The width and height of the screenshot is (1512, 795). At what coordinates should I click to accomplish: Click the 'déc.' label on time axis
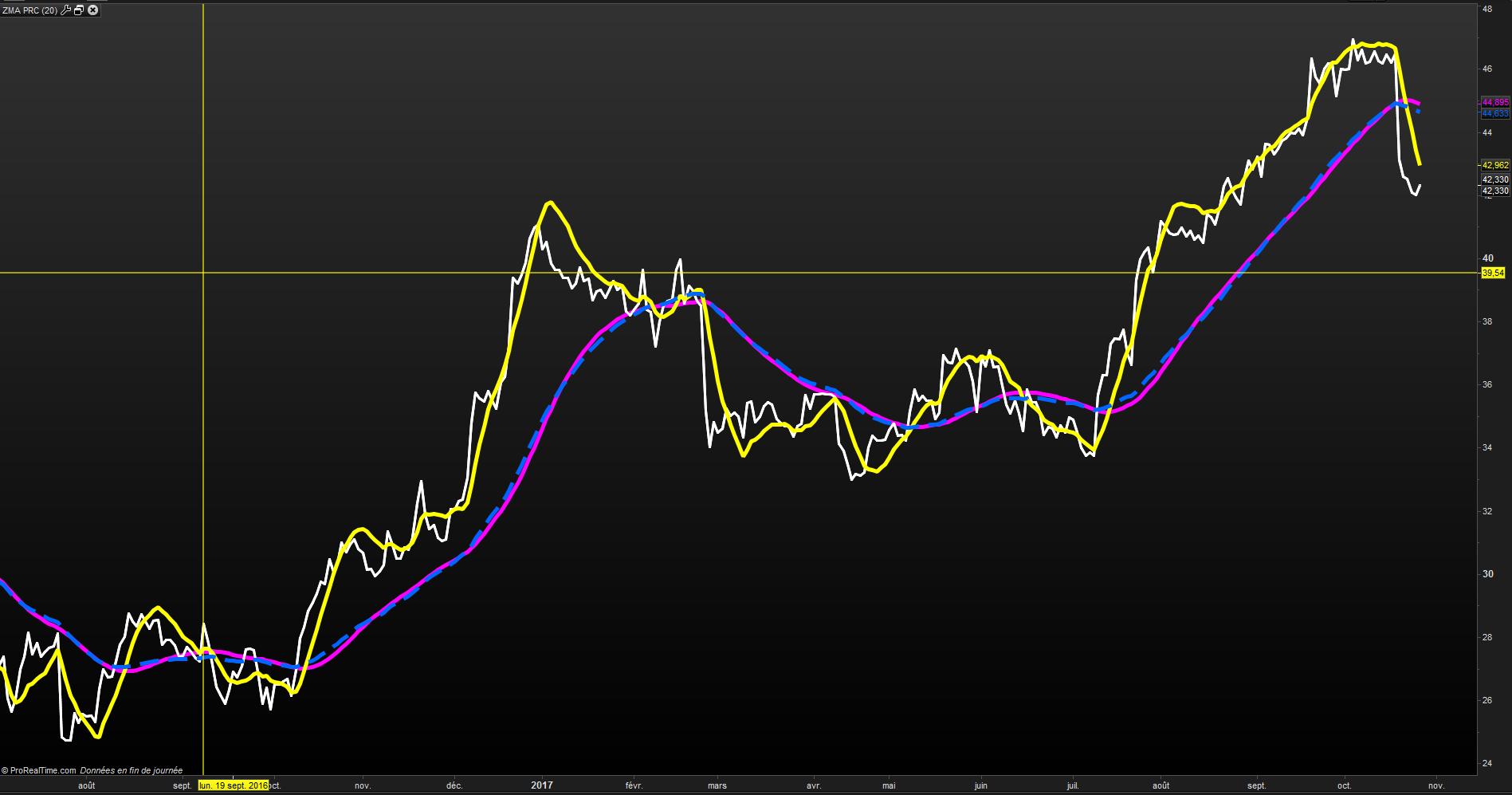[x=454, y=785]
